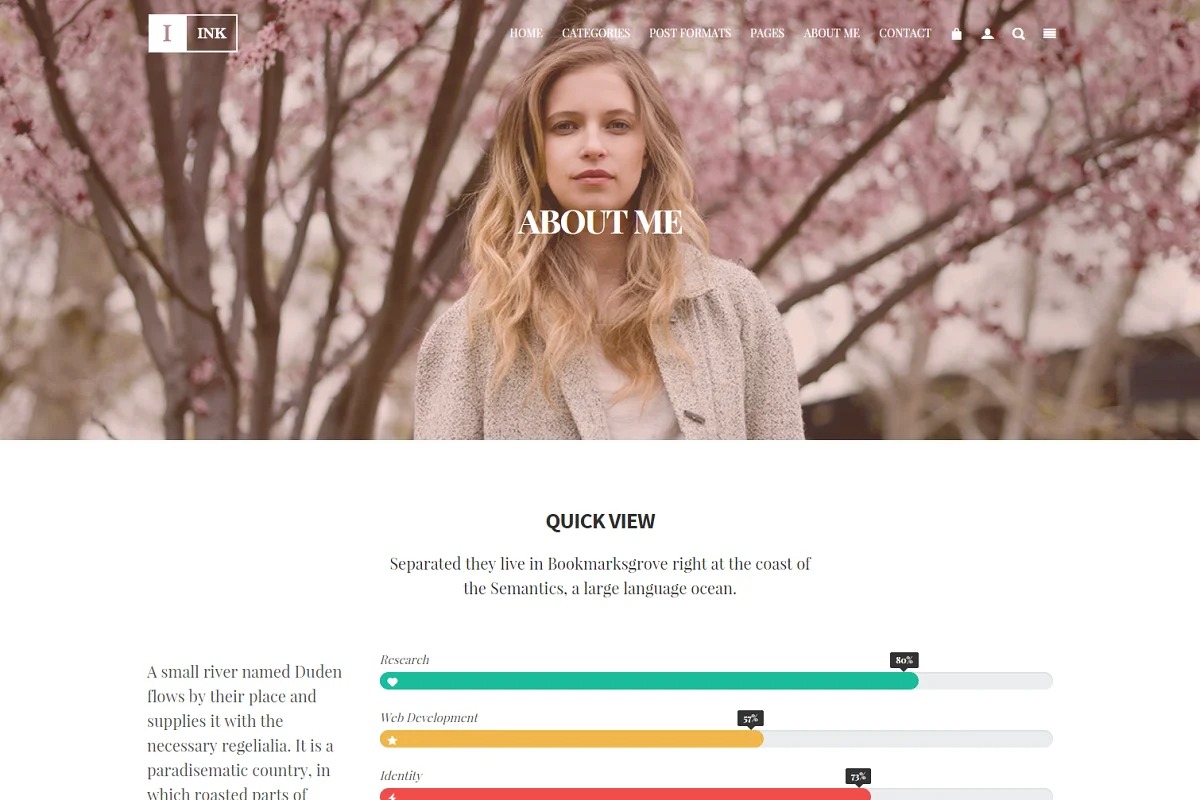
Task: Open the search magnifier icon
Action: (x=1018, y=33)
